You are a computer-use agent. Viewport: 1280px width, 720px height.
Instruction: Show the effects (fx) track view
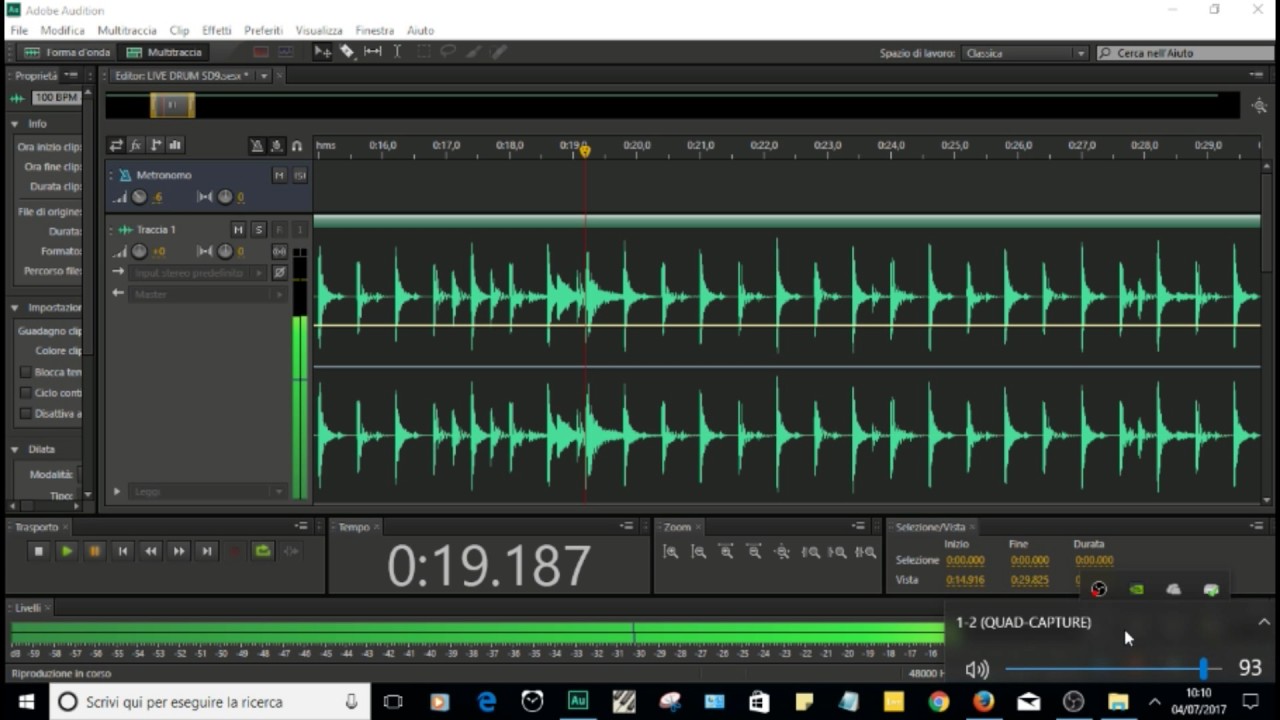pyautogui.click(x=136, y=146)
